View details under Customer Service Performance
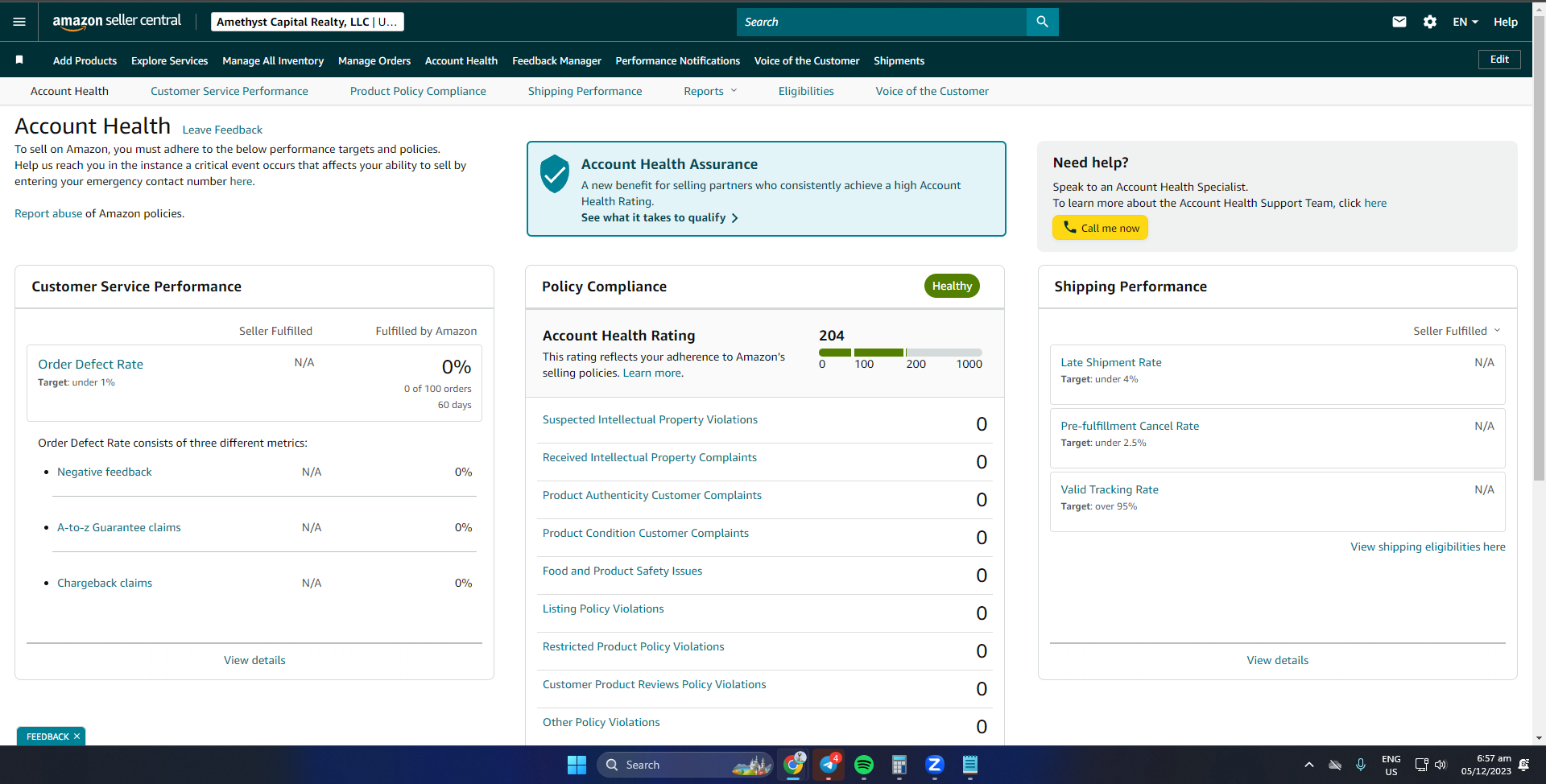Screen dimensions: 1546x784 (254, 660)
